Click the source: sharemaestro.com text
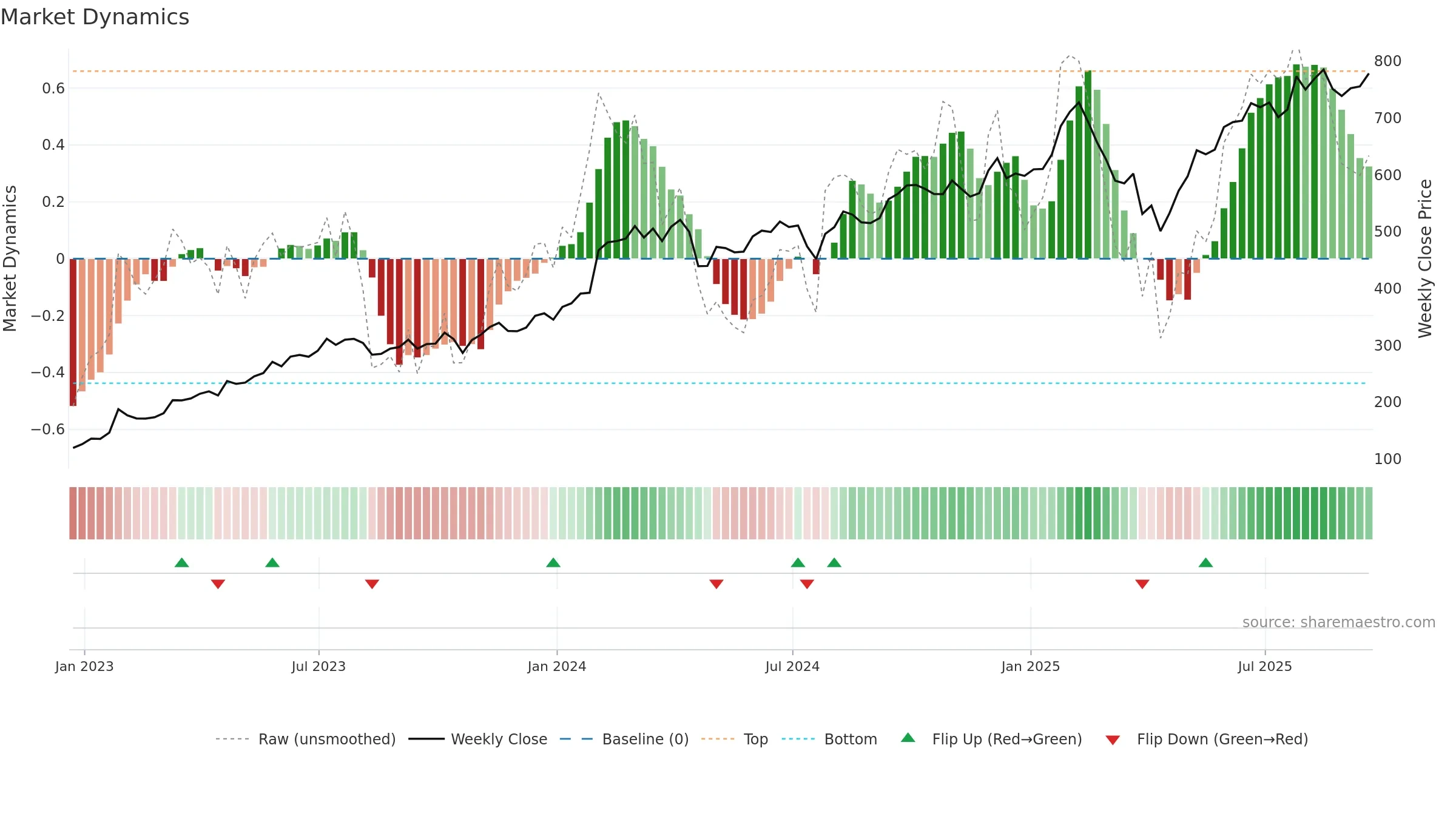 click(1339, 622)
